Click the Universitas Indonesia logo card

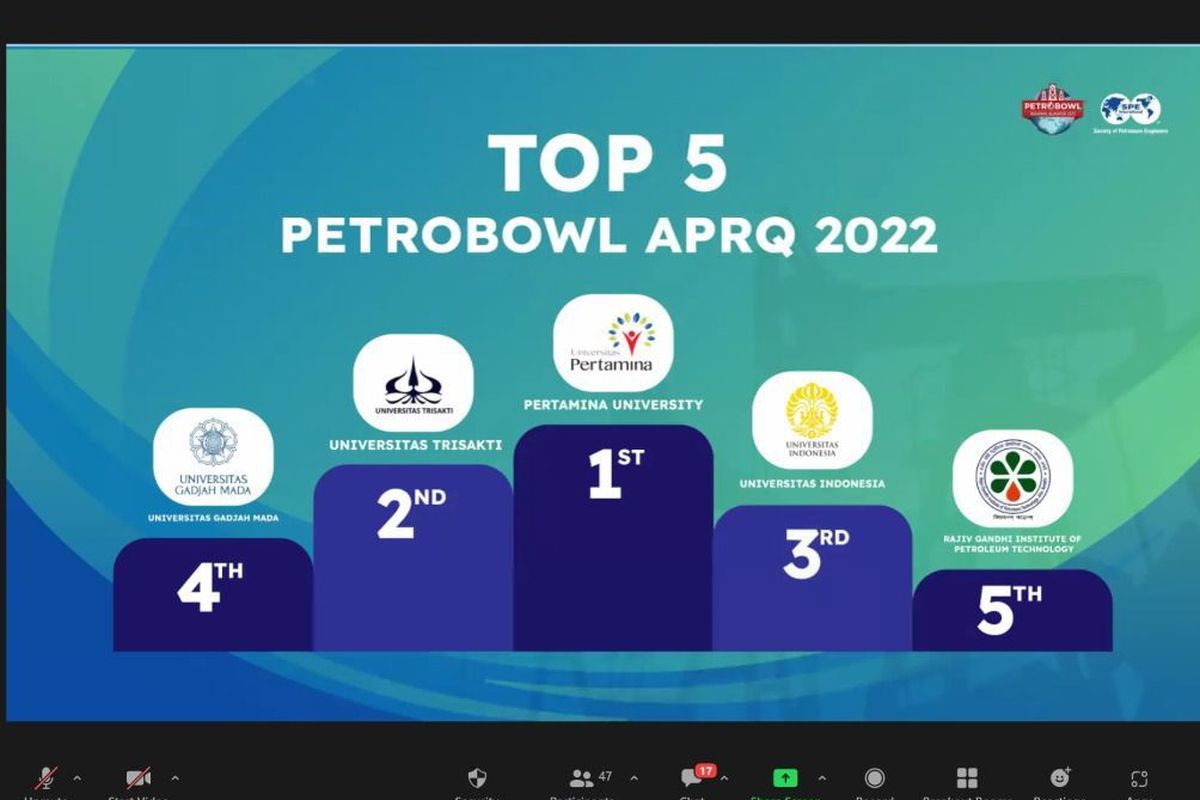pos(812,421)
